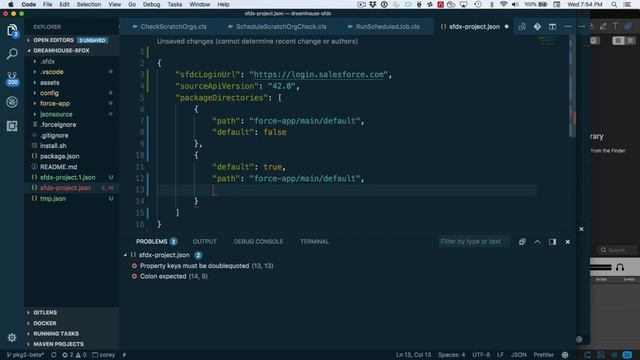
Task: Switch to the Terminal panel tab
Action: (x=314, y=242)
